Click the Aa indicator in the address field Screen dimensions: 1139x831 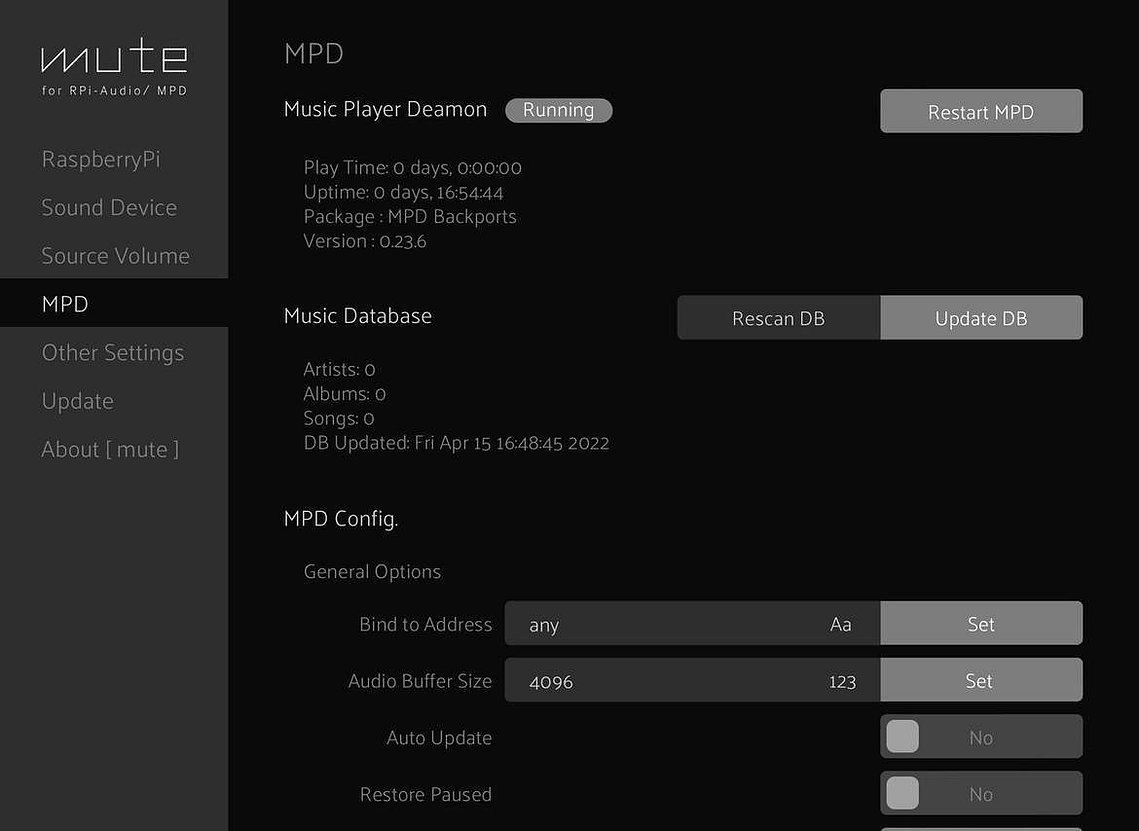(x=840, y=624)
